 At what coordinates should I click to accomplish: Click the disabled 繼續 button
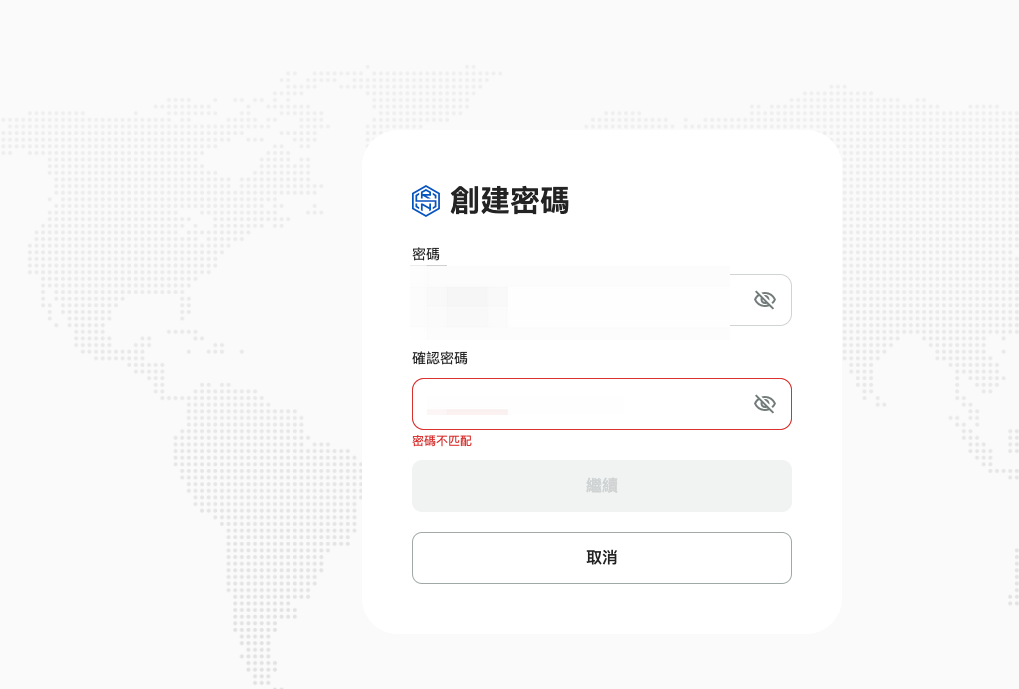click(602, 486)
